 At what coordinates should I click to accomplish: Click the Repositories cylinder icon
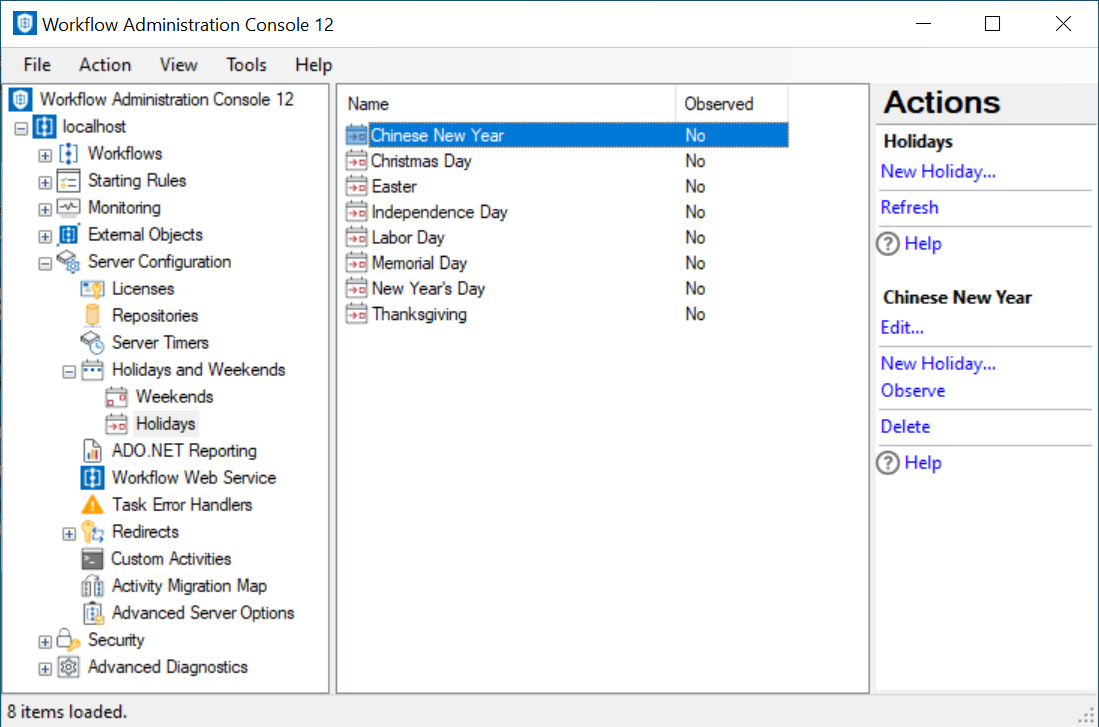(x=93, y=316)
